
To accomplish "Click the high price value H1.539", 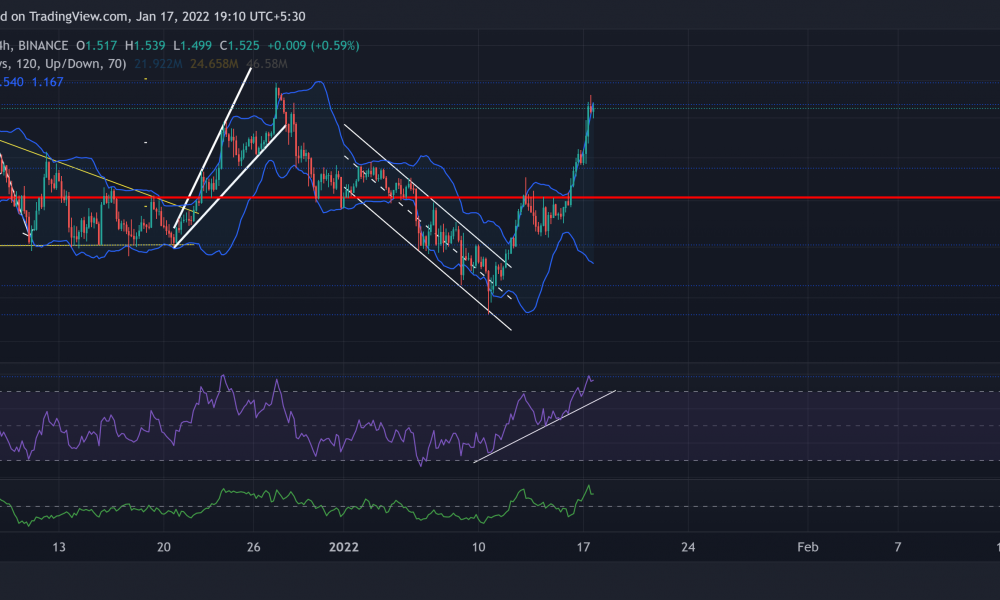I will (x=145, y=46).
